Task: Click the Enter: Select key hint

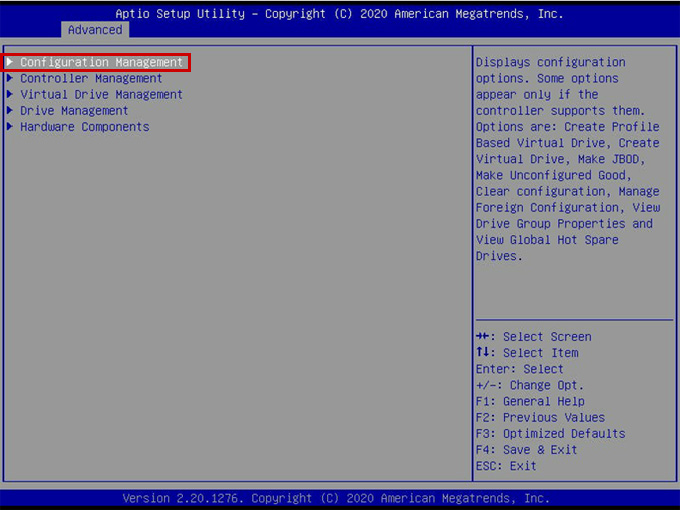Action: (520, 369)
